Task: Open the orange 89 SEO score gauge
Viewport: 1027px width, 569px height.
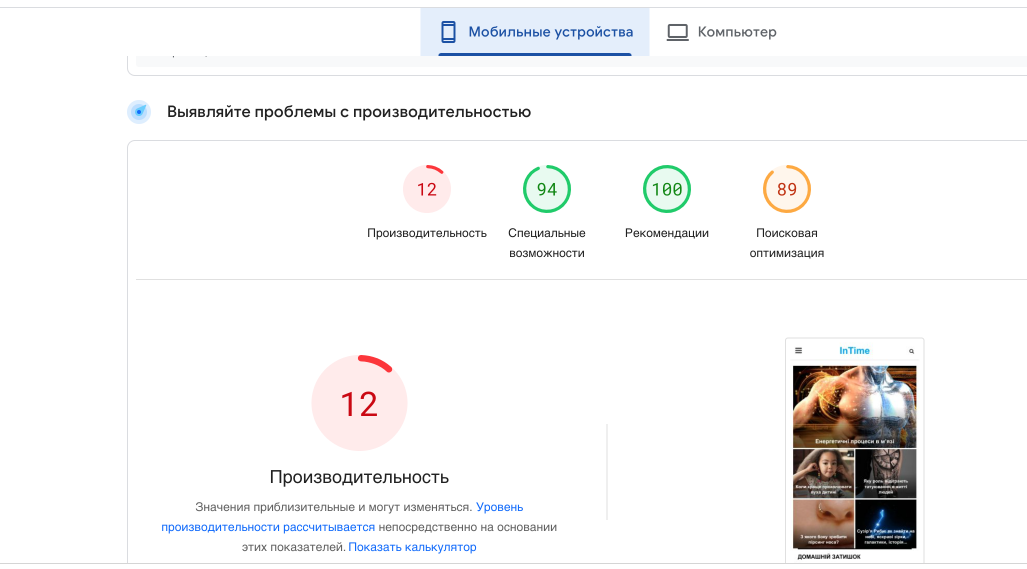Action: pyautogui.click(x=787, y=189)
